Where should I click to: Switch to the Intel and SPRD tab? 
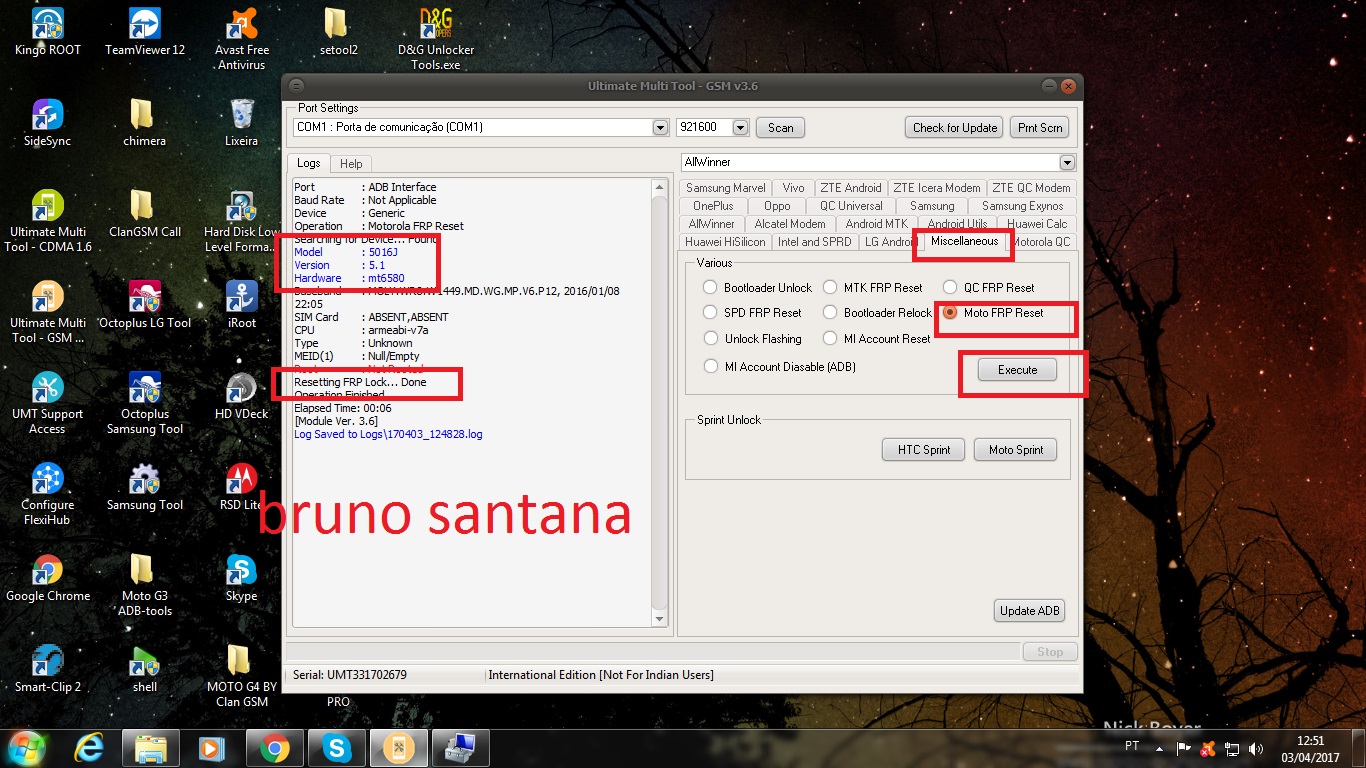coord(815,242)
